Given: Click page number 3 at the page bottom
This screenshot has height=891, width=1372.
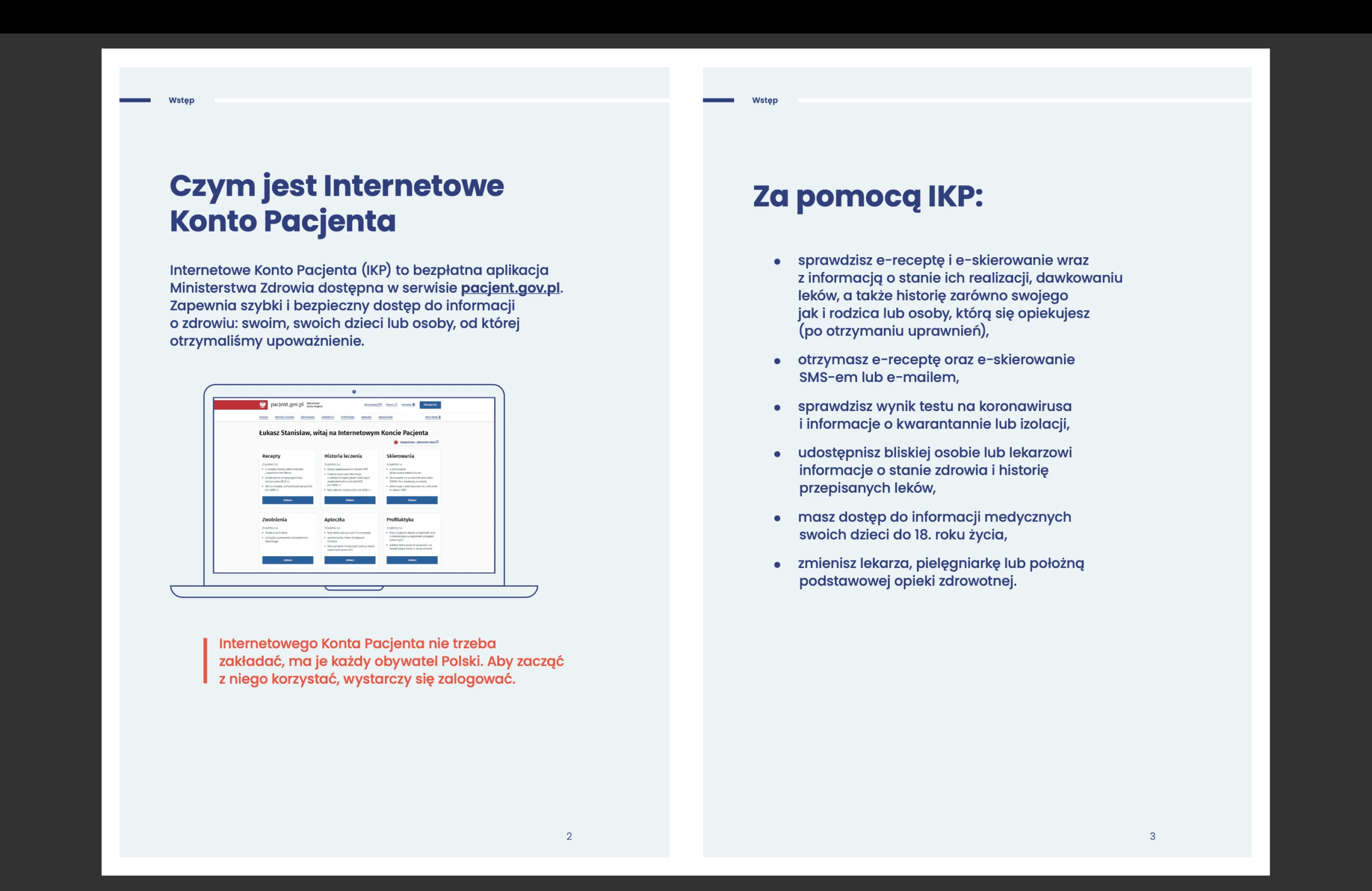Looking at the screenshot, I should (x=1152, y=836).
